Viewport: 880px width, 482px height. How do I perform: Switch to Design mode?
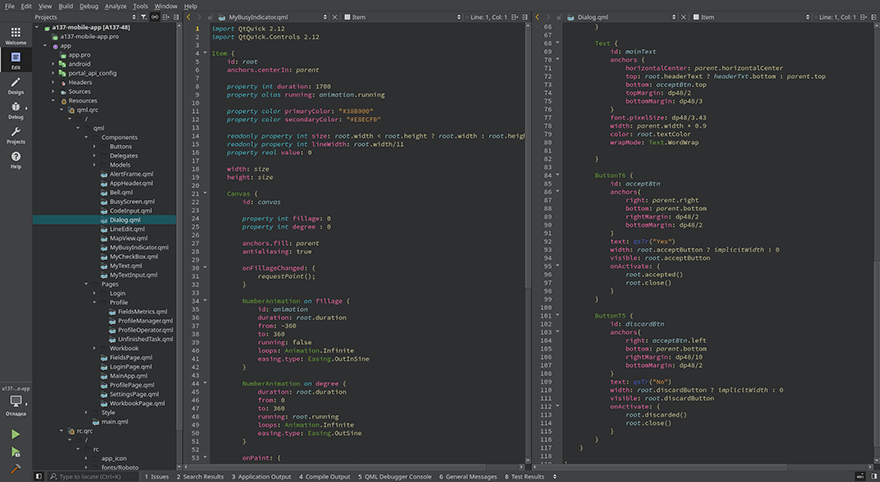coord(15,84)
